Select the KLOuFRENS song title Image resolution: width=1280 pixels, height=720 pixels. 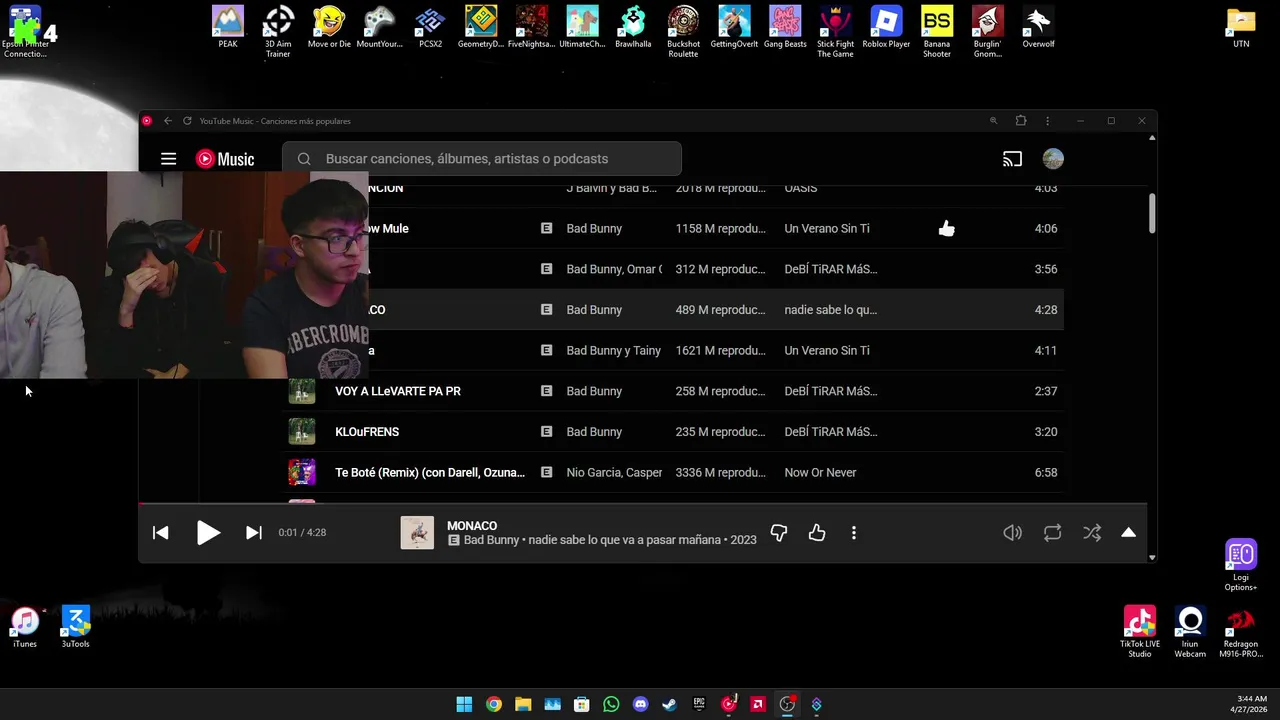367,432
